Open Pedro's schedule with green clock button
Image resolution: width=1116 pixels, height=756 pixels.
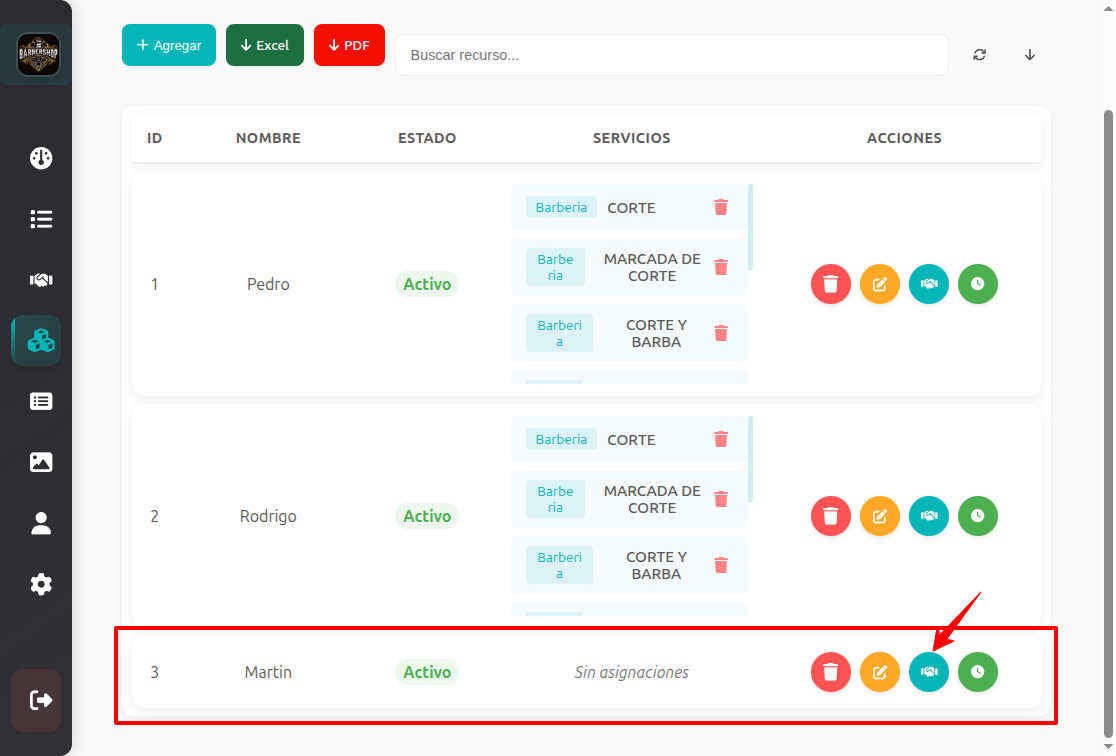click(x=978, y=284)
